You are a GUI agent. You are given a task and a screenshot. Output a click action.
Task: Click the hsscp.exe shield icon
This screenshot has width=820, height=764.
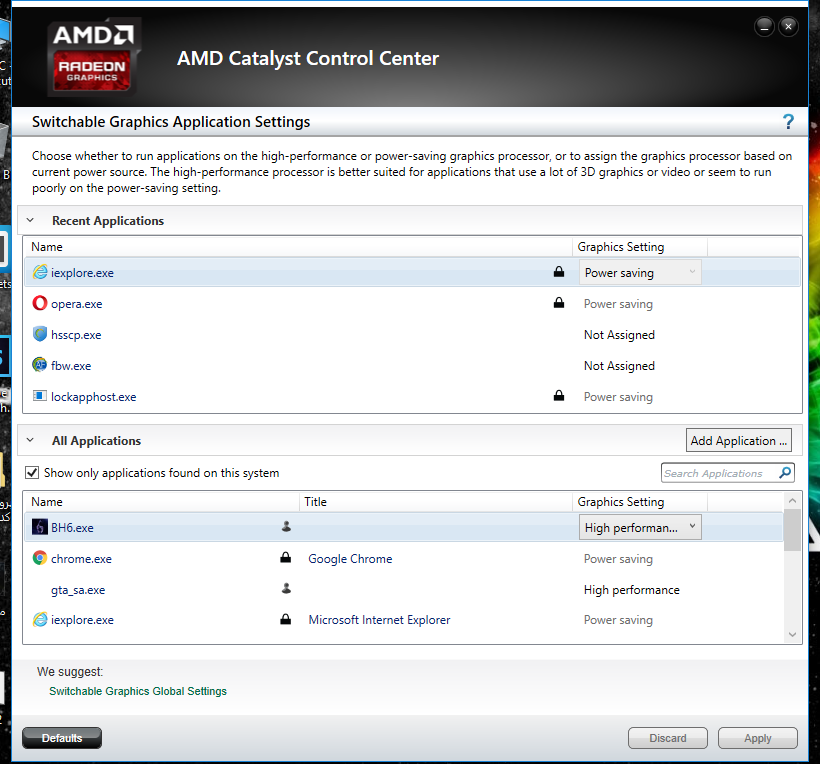tap(40, 334)
